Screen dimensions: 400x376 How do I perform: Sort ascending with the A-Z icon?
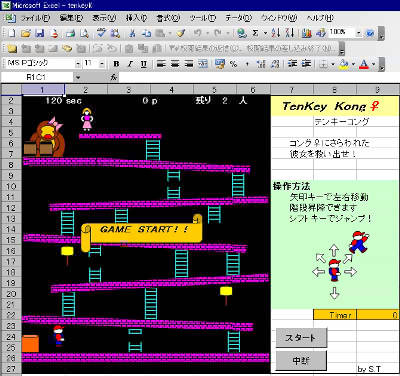tap(276, 33)
